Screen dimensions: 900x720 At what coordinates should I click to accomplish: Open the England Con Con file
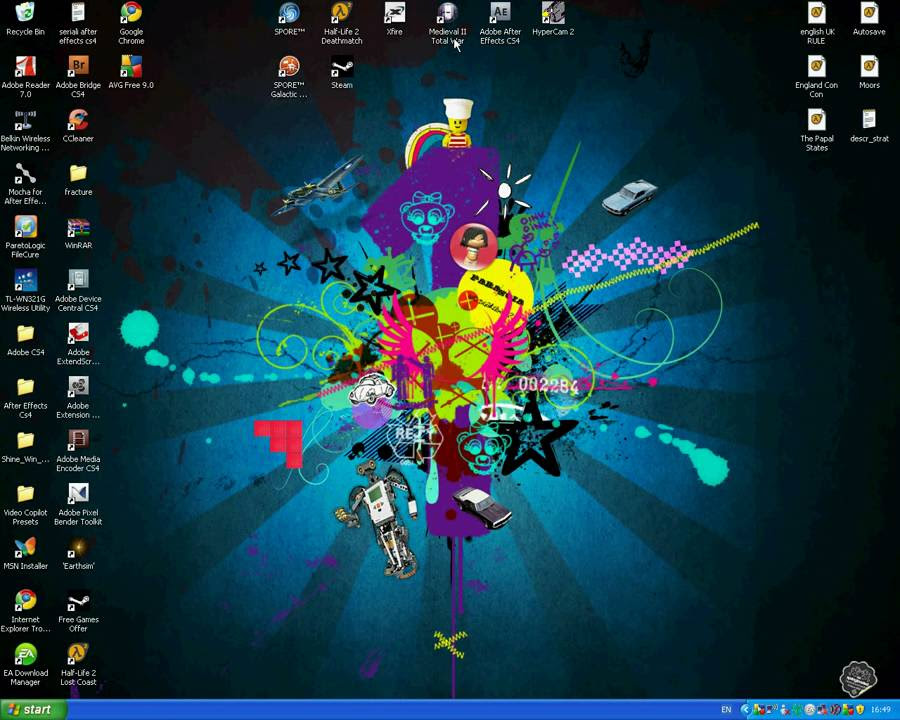(816, 67)
